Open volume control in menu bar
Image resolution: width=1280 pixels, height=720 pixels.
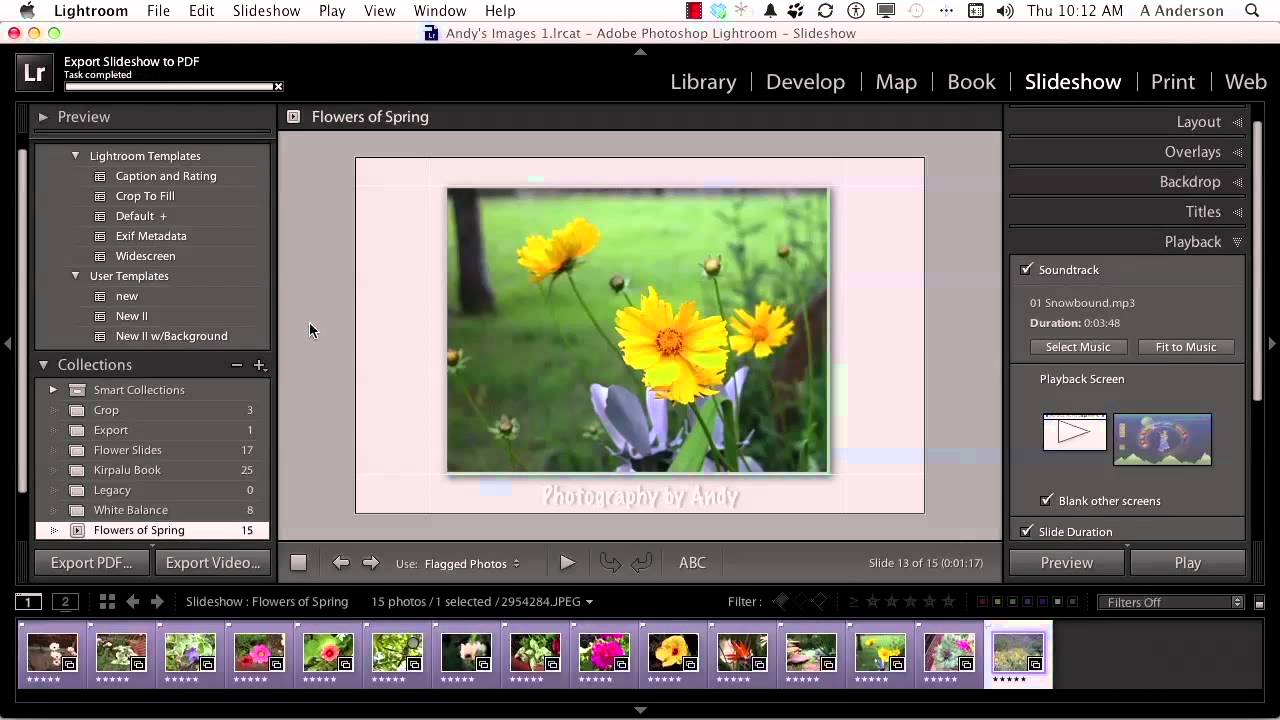click(x=1005, y=11)
